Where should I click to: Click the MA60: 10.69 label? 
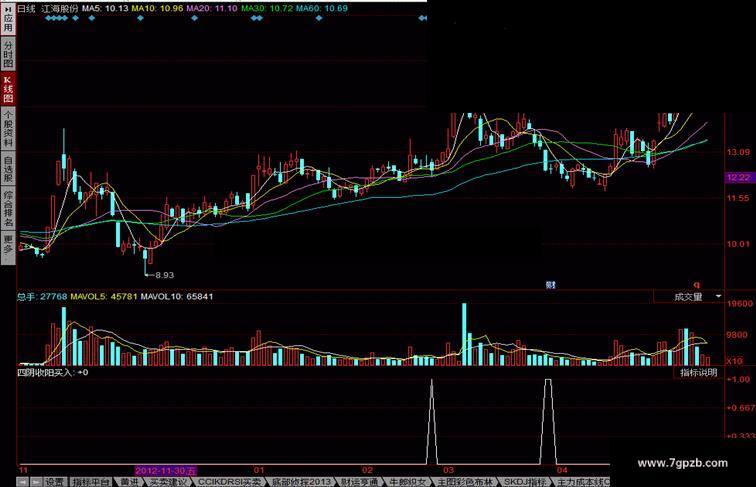(322, 8)
